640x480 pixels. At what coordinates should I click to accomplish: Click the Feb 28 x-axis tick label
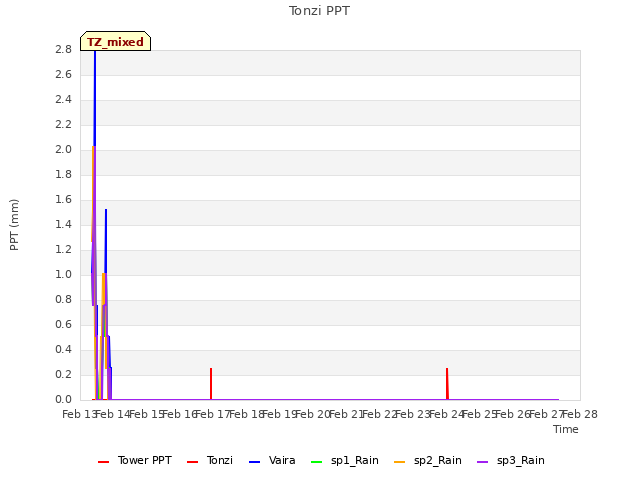pos(580,414)
